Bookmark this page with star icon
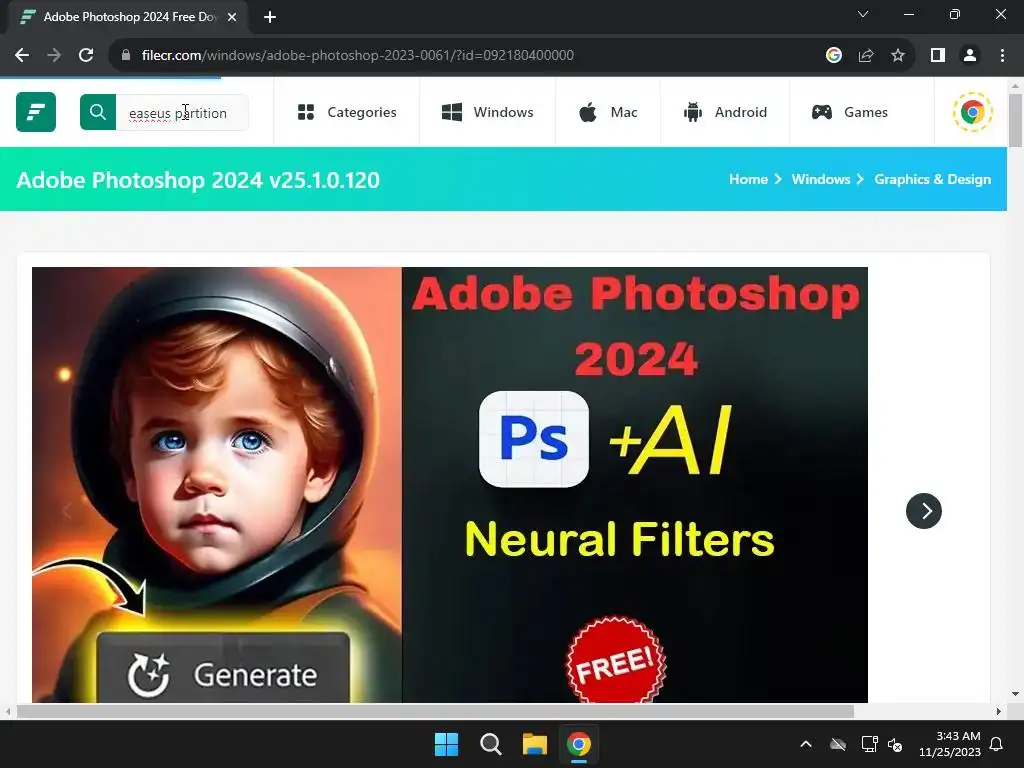The height and width of the screenshot is (768, 1024). click(x=898, y=56)
